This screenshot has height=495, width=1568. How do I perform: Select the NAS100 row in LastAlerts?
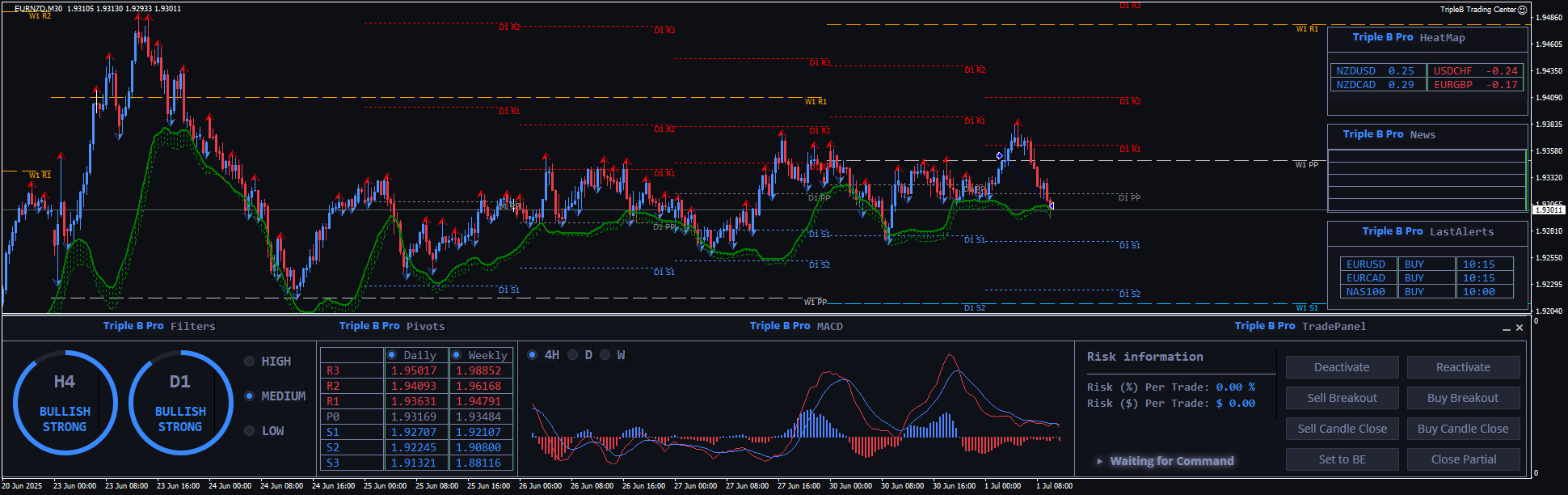tap(1366, 292)
